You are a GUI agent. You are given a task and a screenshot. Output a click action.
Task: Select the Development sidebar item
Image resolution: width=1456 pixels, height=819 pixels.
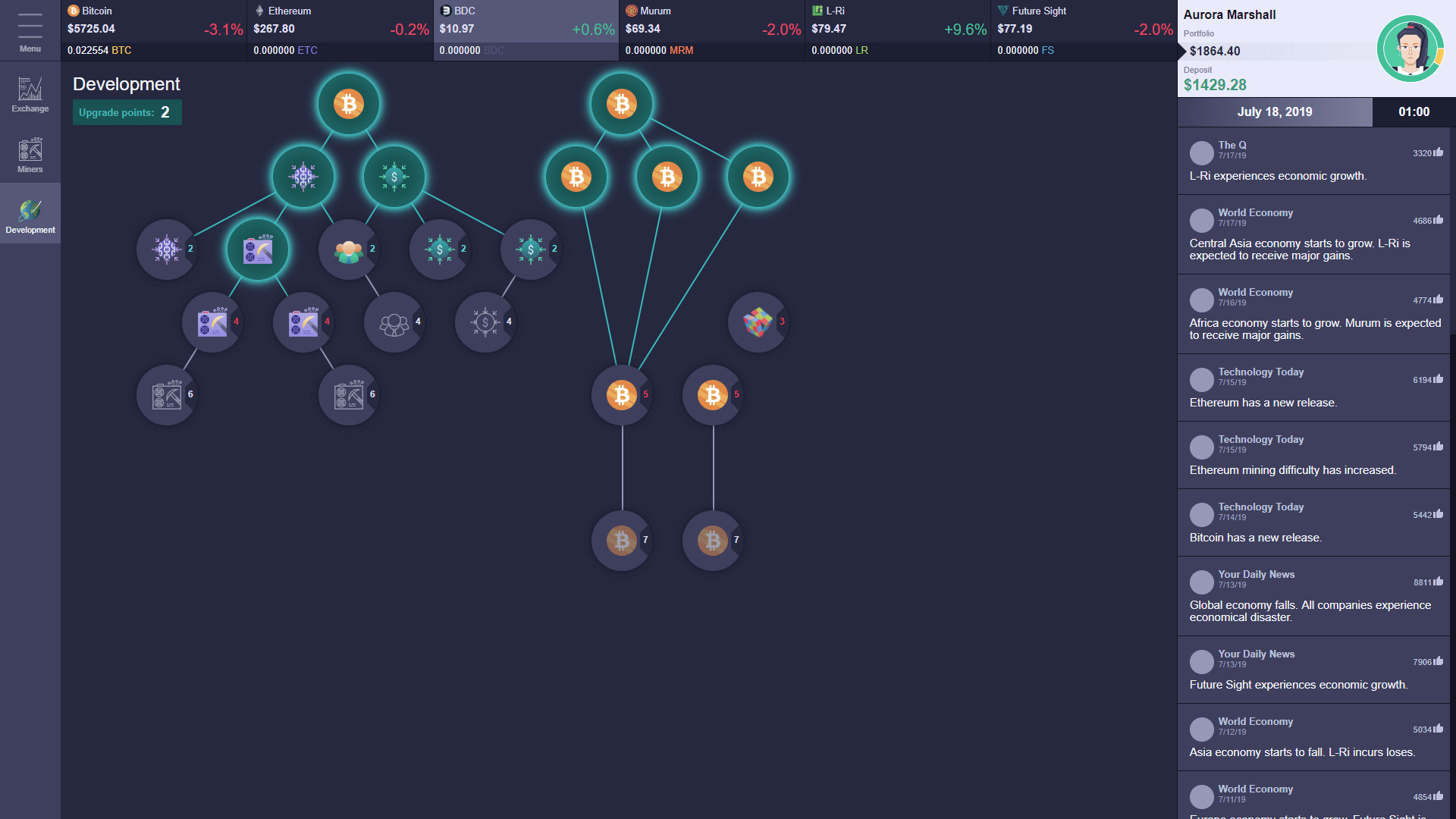point(30,215)
